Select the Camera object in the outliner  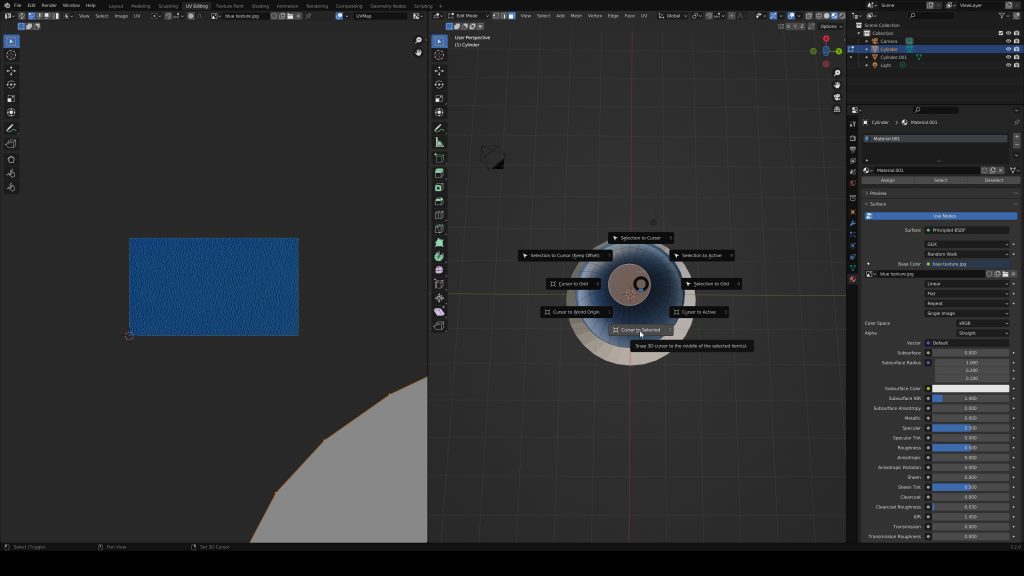point(890,41)
